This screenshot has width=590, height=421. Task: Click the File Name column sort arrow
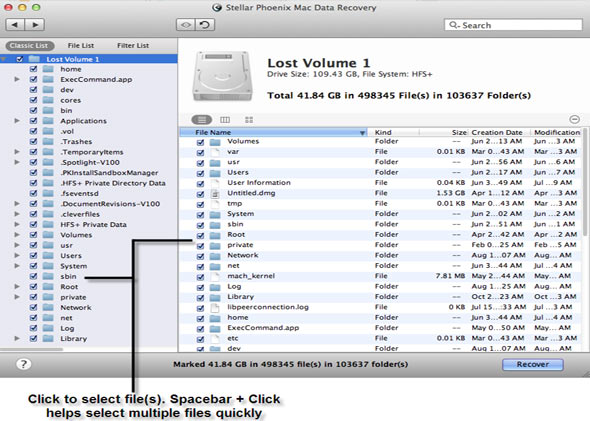[x=362, y=133]
